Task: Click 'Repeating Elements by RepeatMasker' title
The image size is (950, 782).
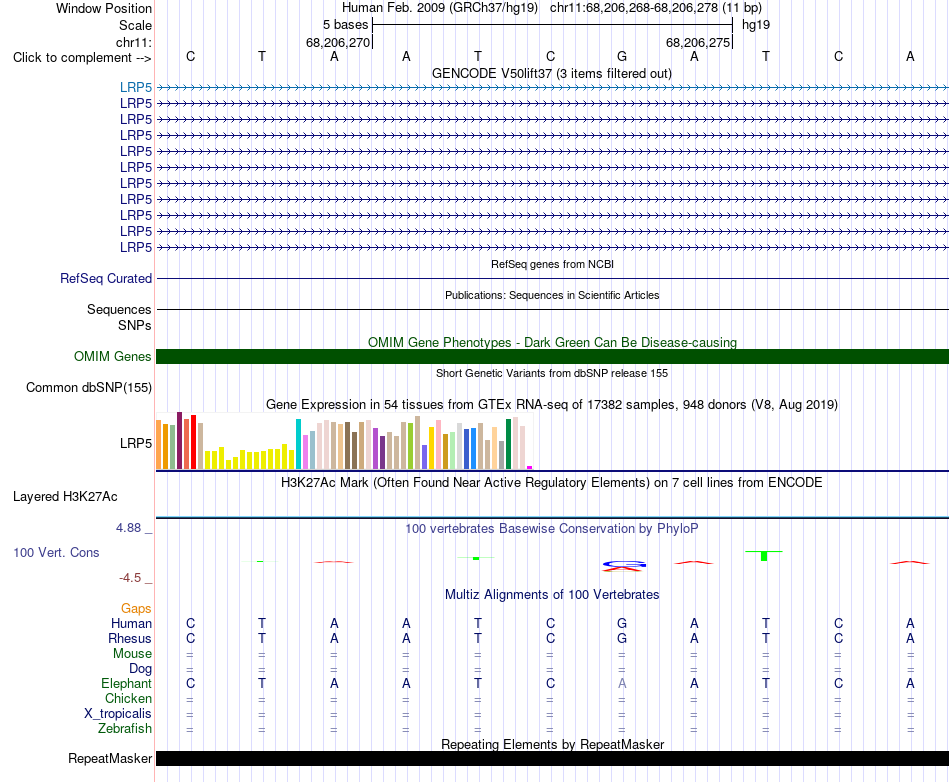Action: point(553,744)
